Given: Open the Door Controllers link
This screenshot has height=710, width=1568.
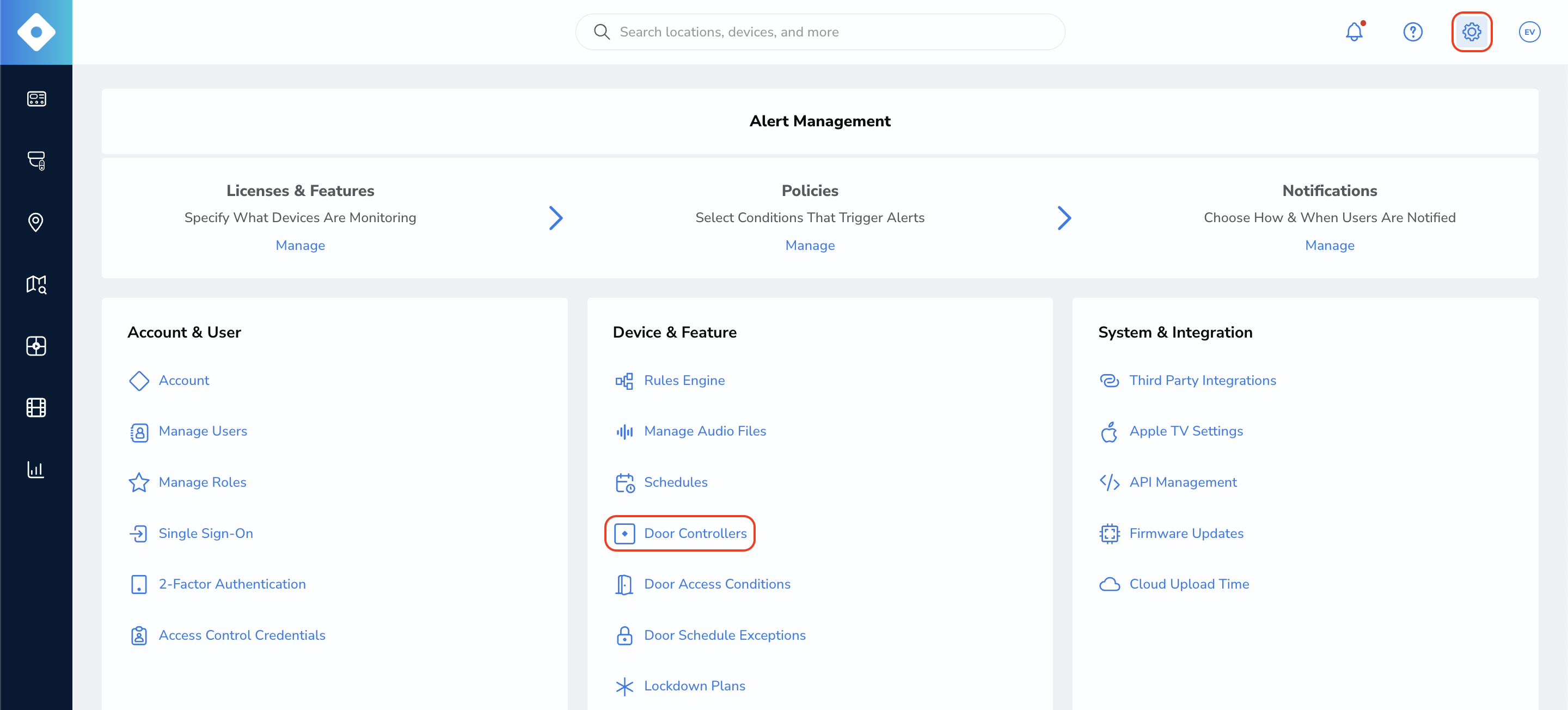Looking at the screenshot, I should coord(695,534).
